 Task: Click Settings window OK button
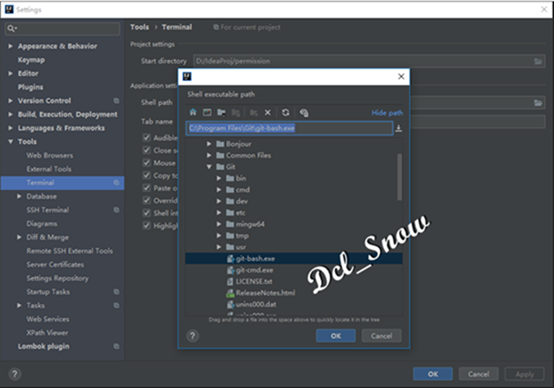[433, 374]
